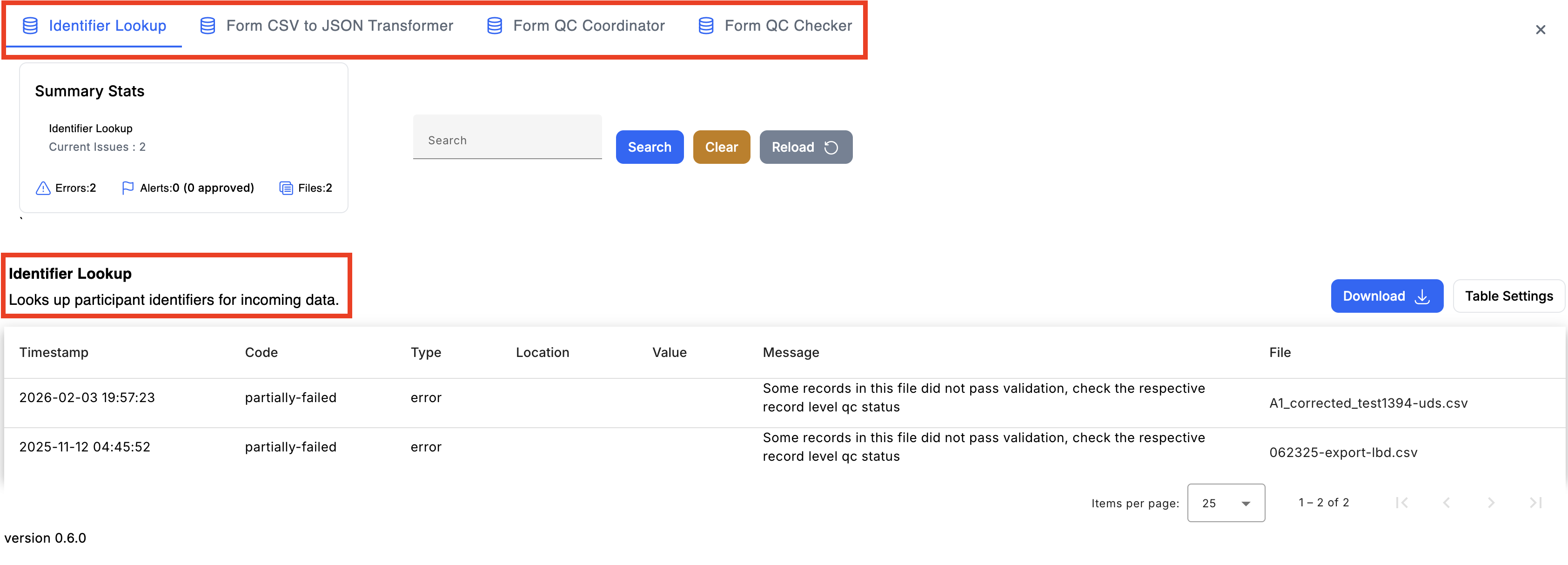
Task: Click the Items per page label
Action: [1135, 504]
